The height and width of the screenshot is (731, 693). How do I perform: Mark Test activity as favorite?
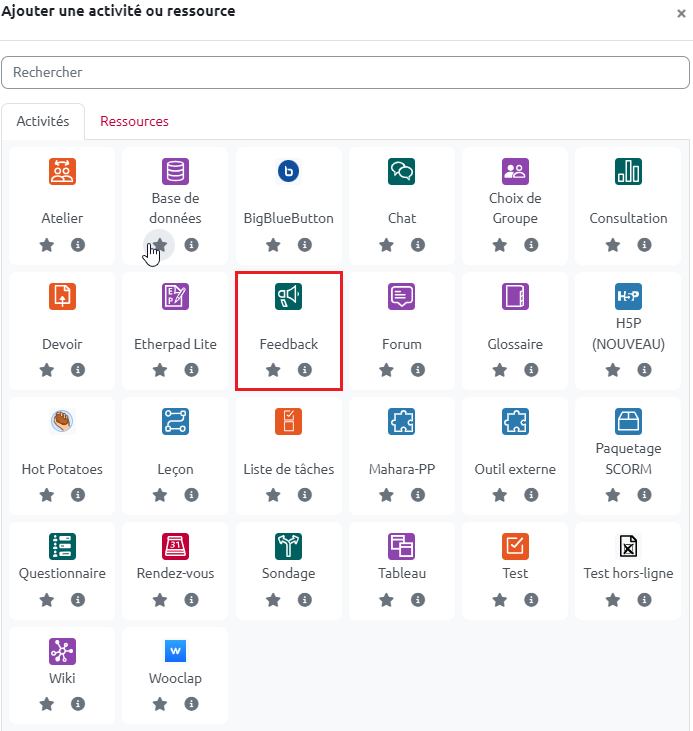[499, 600]
